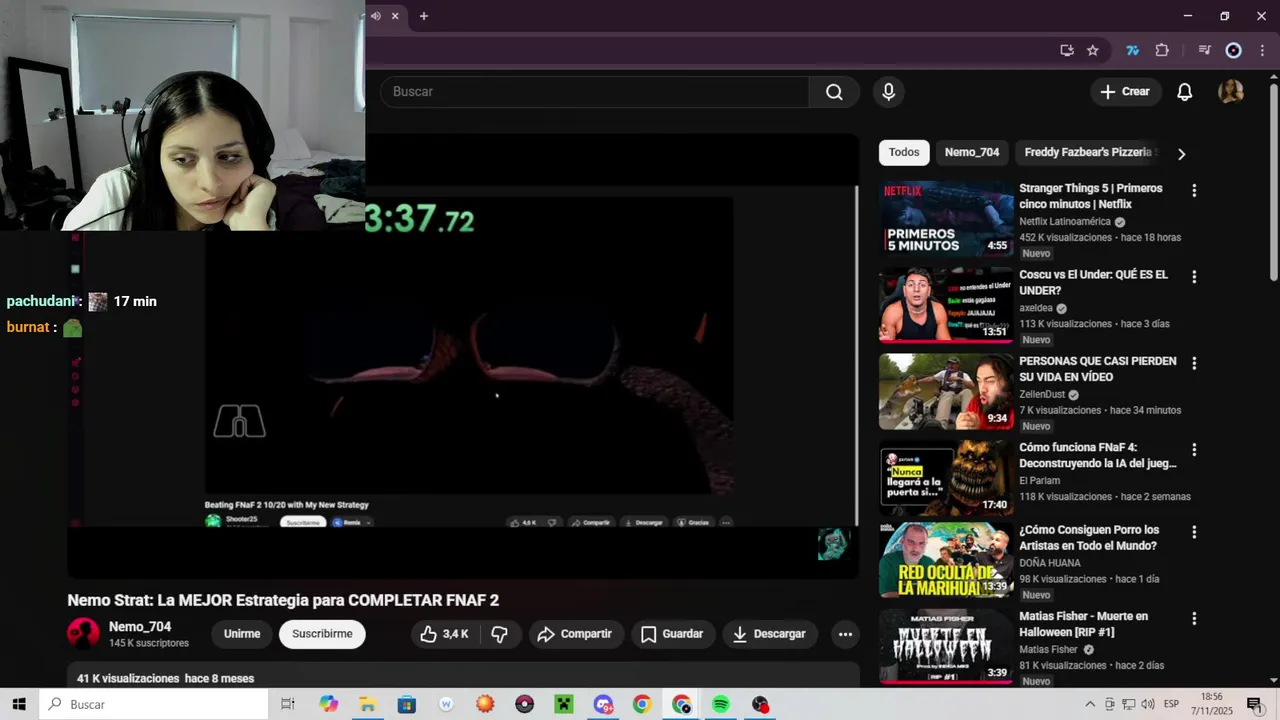1280x720 pixels.
Task: Open the Windows Start menu
Action: [x=19, y=705]
